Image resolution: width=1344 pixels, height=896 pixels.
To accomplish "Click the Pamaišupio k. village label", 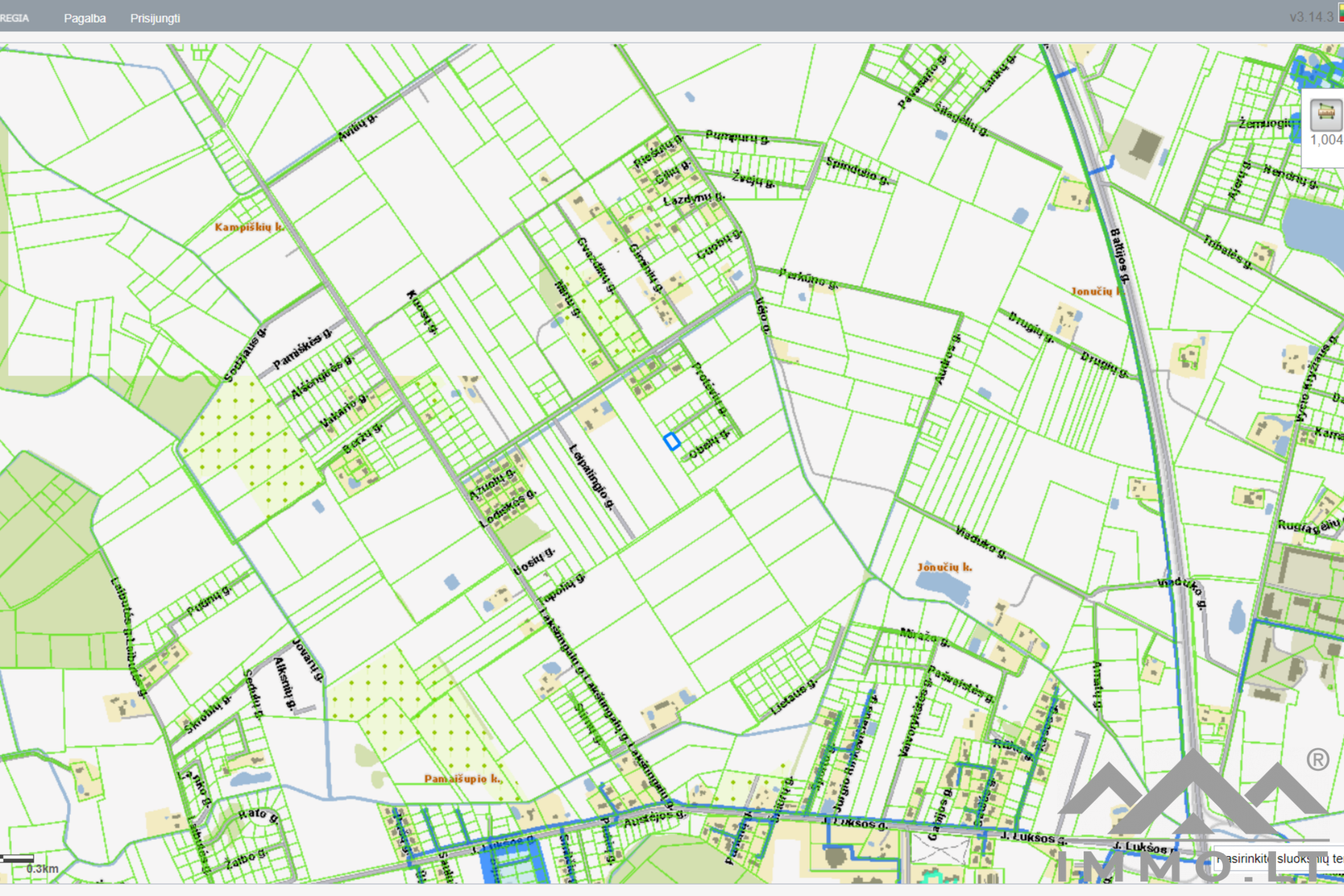I will pyautogui.click(x=463, y=778).
